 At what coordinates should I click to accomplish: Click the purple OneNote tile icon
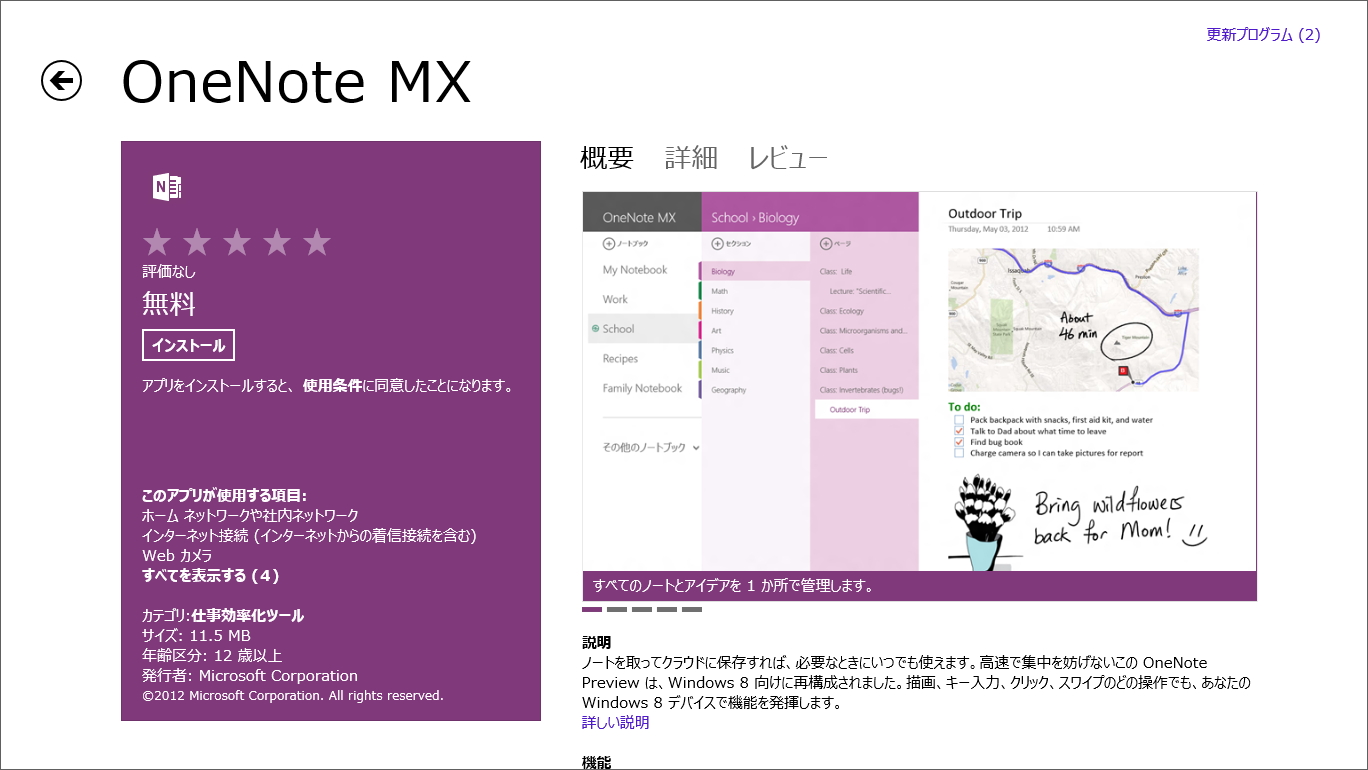[x=168, y=187]
